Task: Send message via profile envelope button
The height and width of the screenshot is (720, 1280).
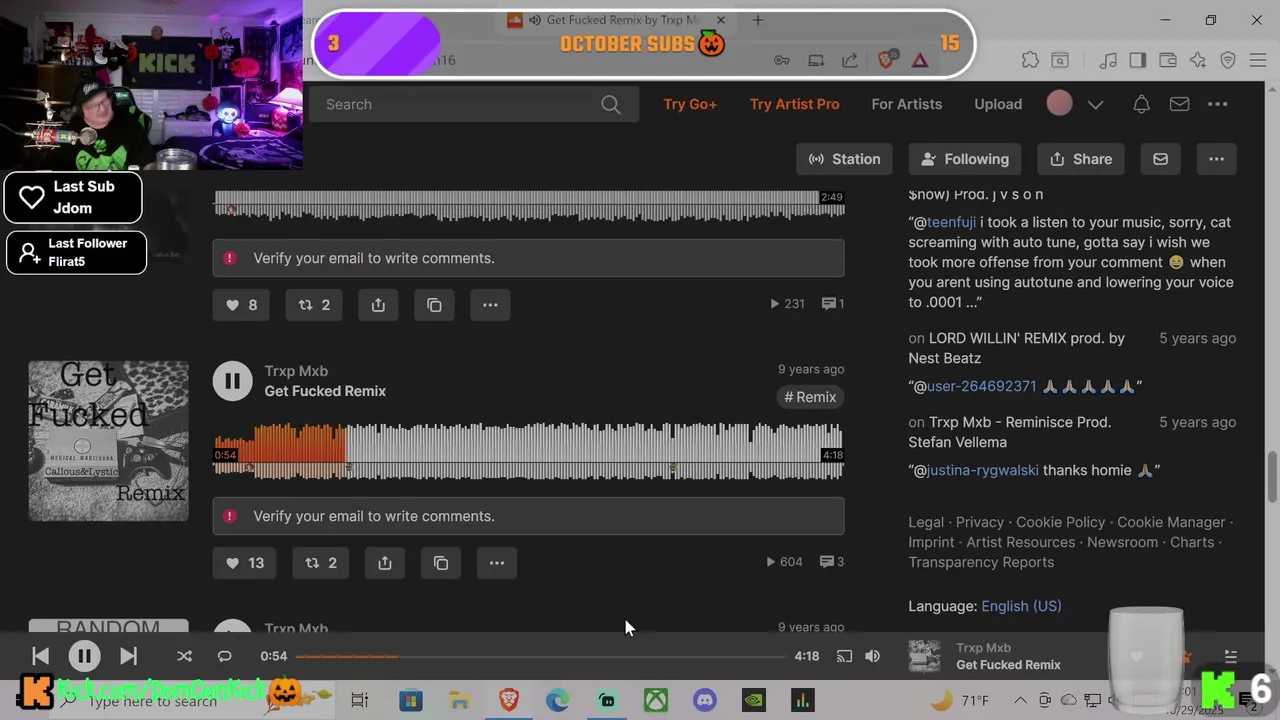Action: click(1160, 159)
